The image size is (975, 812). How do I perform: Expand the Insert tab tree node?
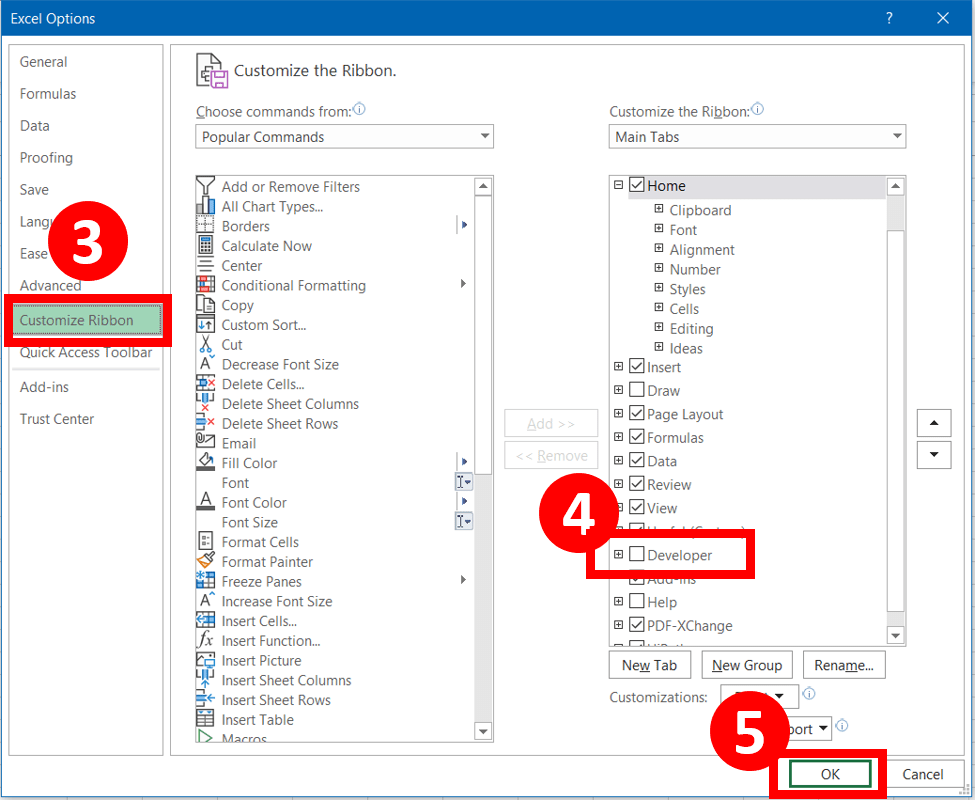pos(618,367)
